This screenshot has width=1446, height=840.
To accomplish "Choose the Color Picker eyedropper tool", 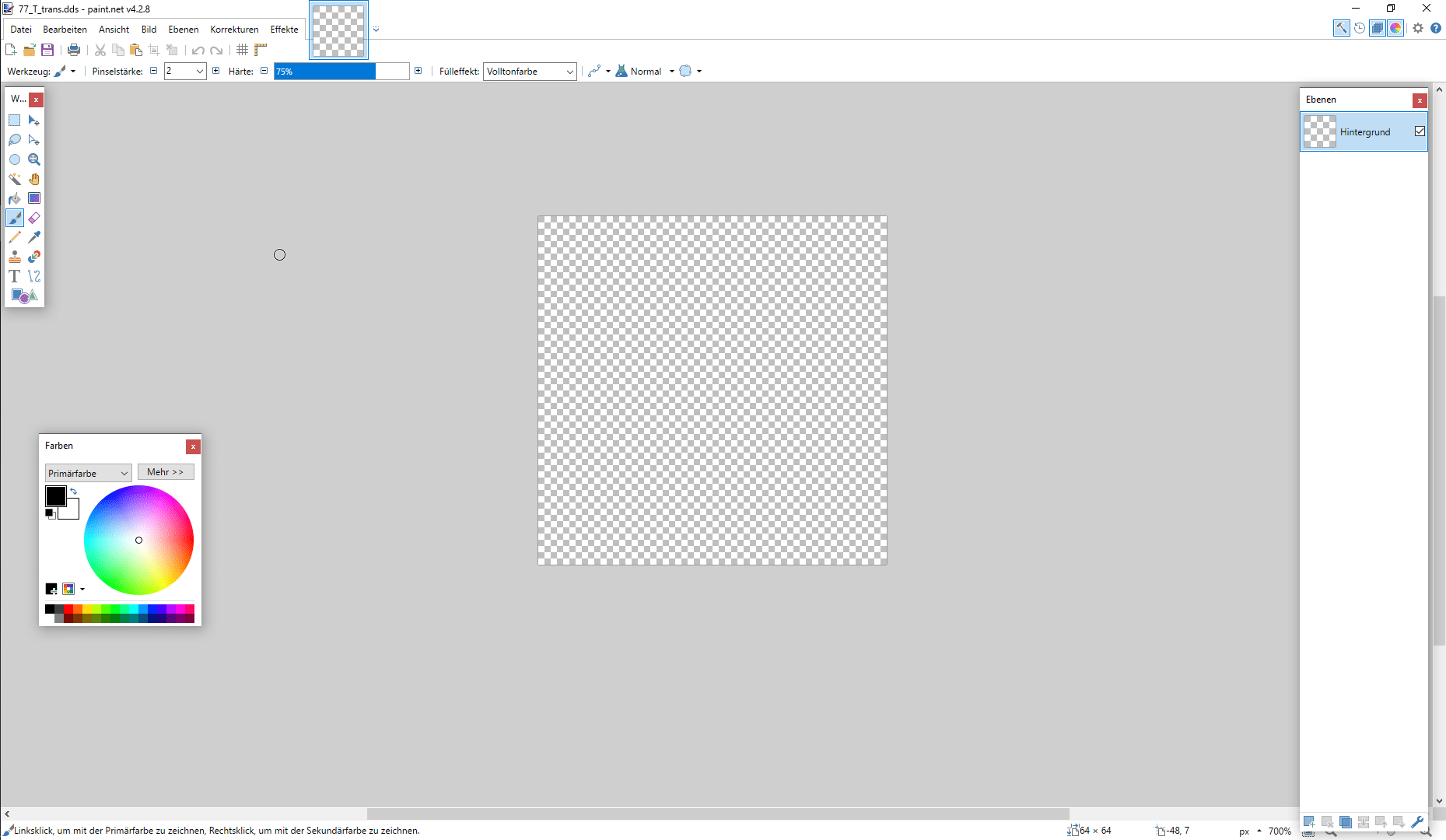I will (34, 237).
